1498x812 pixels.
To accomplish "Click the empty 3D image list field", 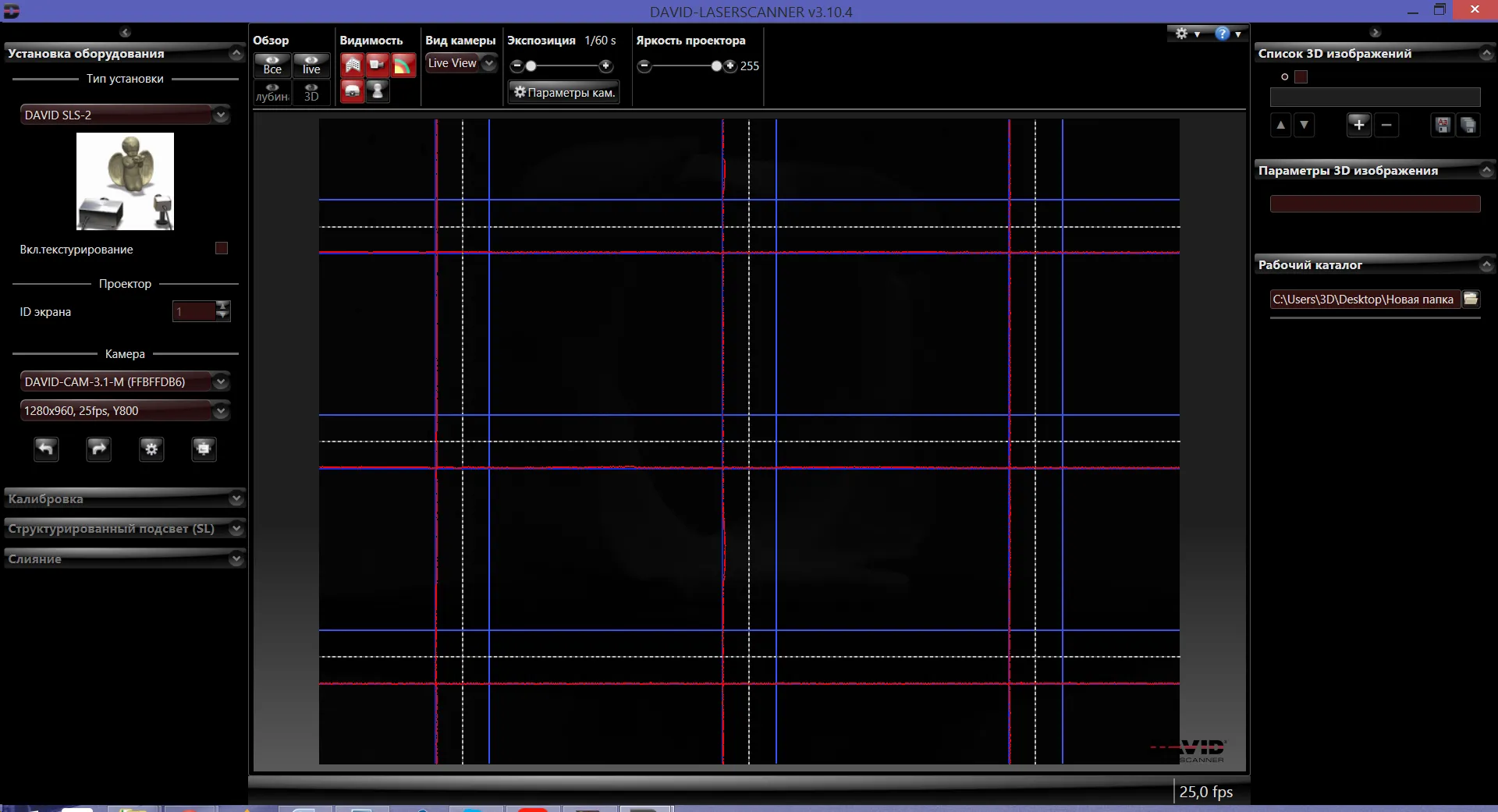I will pos(1375,97).
